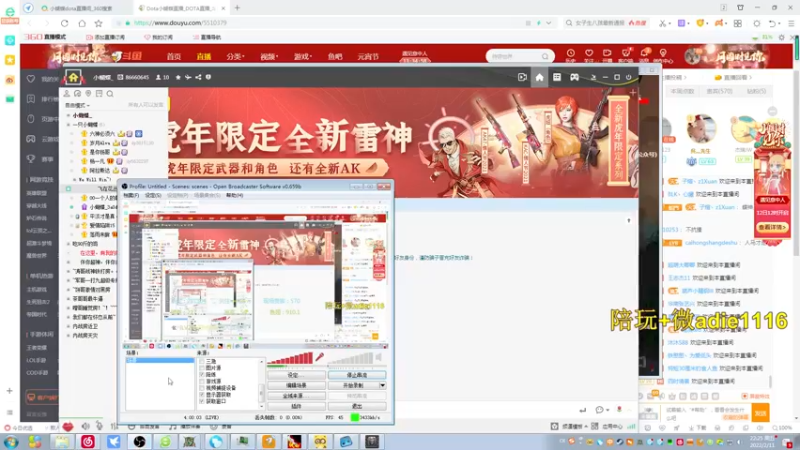Screen dimensions: 800x450
Task: Toggle the topmost source checkbox in OBS list
Action: coord(202,361)
